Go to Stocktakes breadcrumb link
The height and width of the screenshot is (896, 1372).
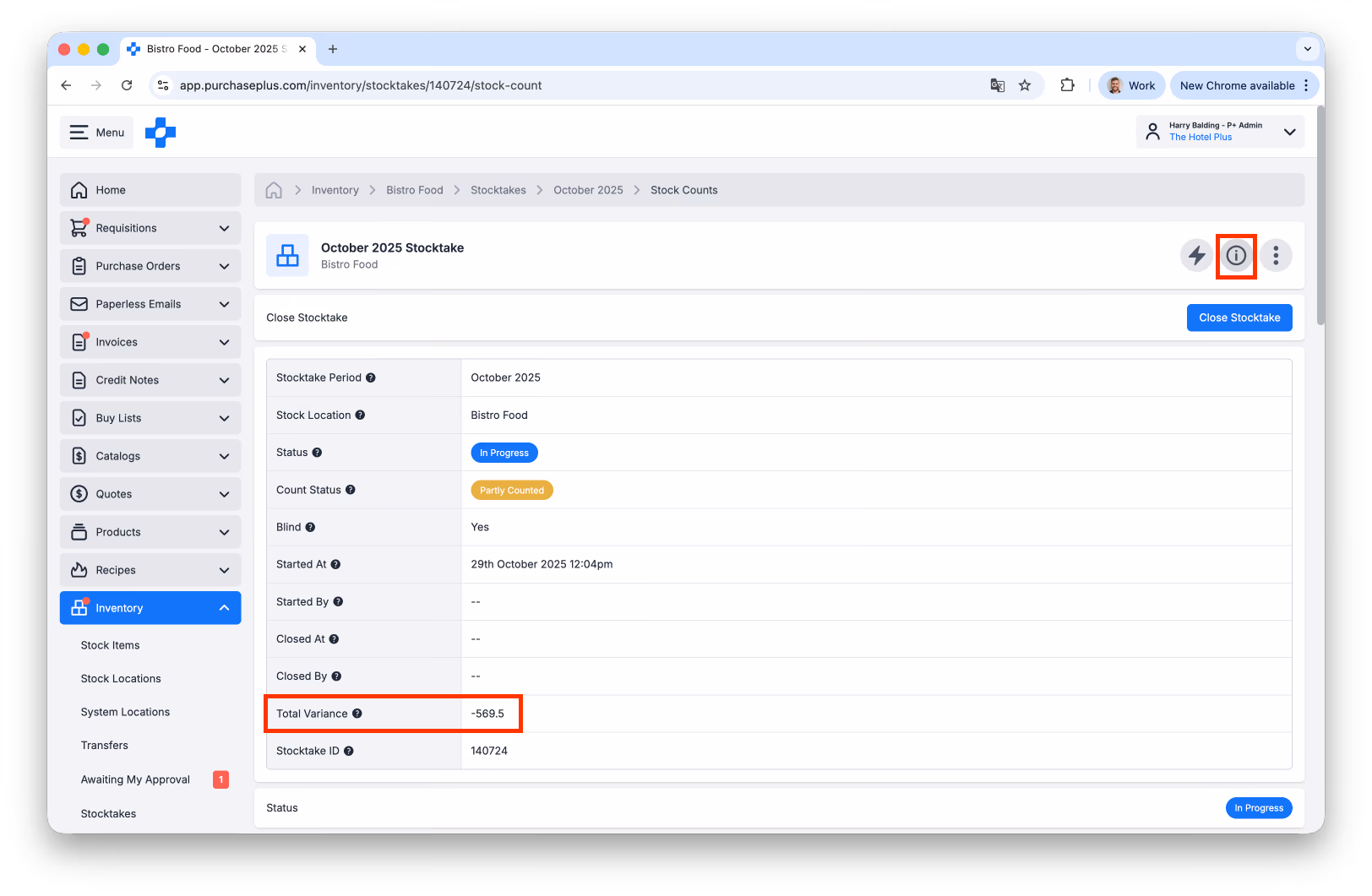click(498, 190)
